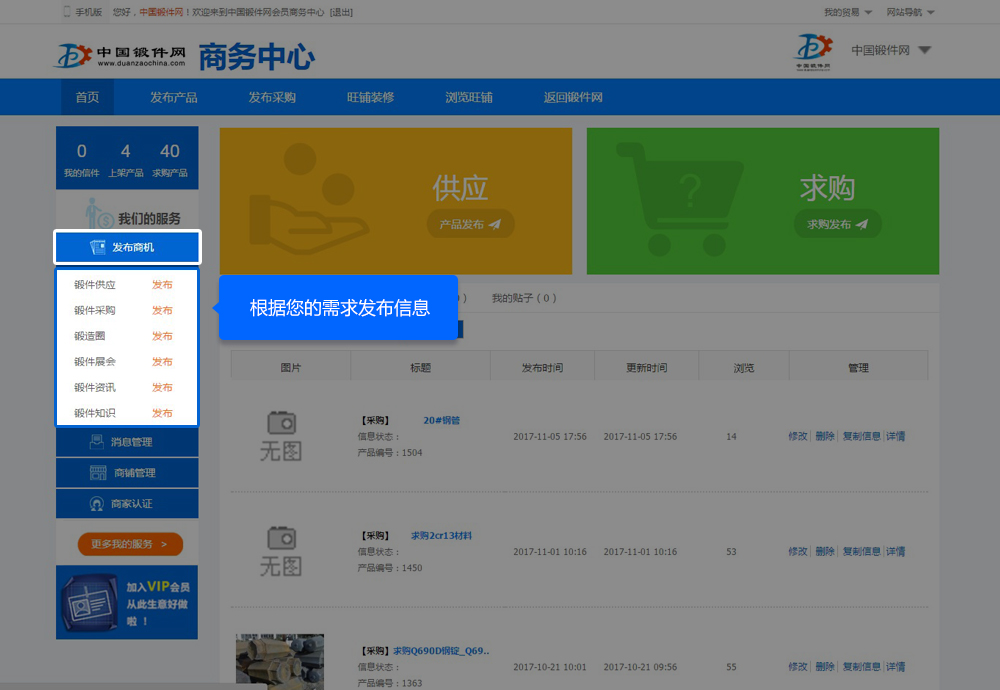Click the shopping cart icon on green panel
The height and width of the screenshot is (690, 1000).
pos(680,197)
